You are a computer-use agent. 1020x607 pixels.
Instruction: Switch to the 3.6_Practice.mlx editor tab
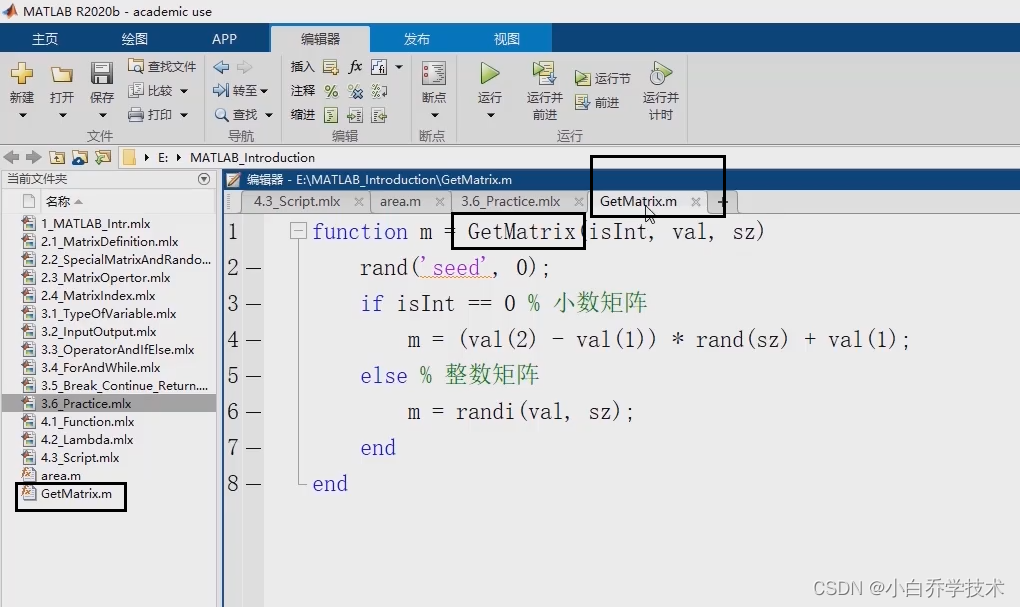coord(510,201)
